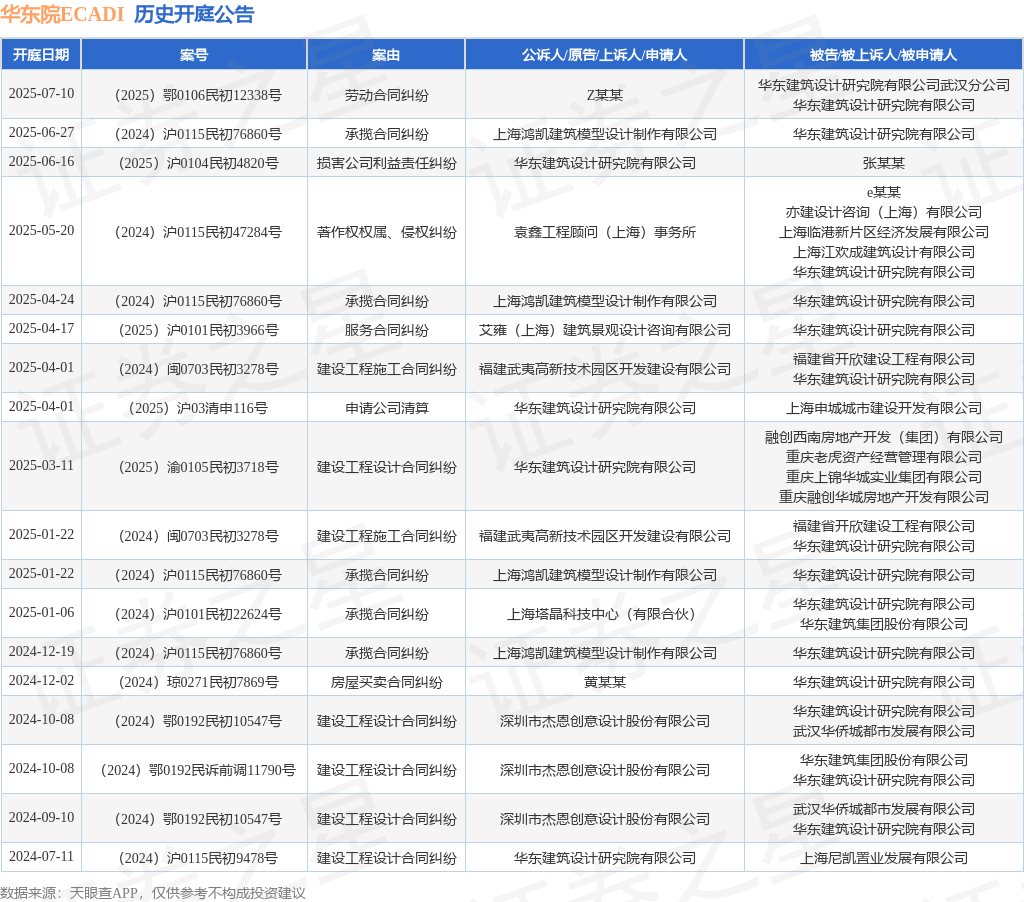Click defendant 融创西南房地产开发（集团）有限公司

[x=884, y=437]
